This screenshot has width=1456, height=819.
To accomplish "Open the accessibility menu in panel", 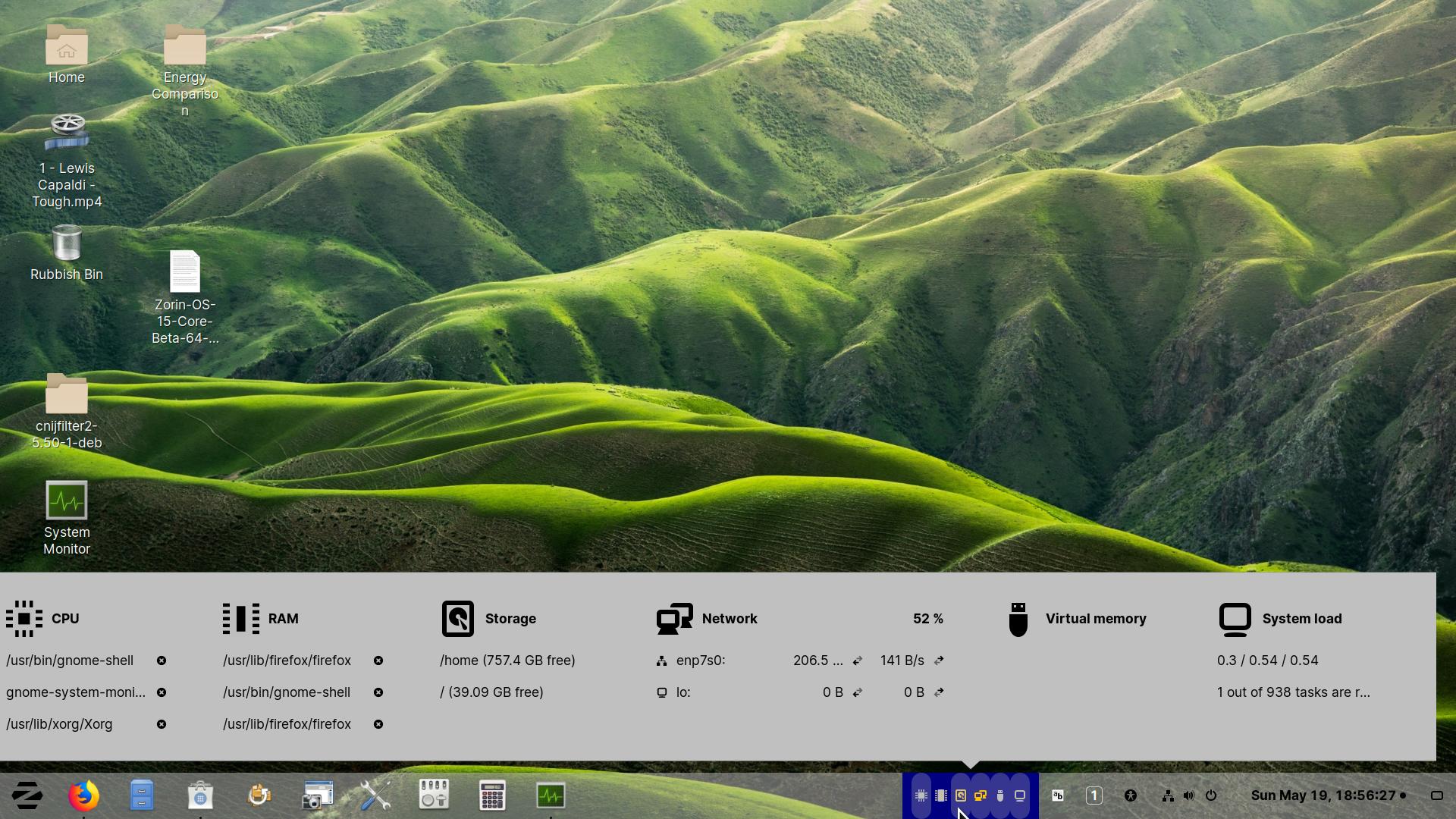I will point(1130,795).
